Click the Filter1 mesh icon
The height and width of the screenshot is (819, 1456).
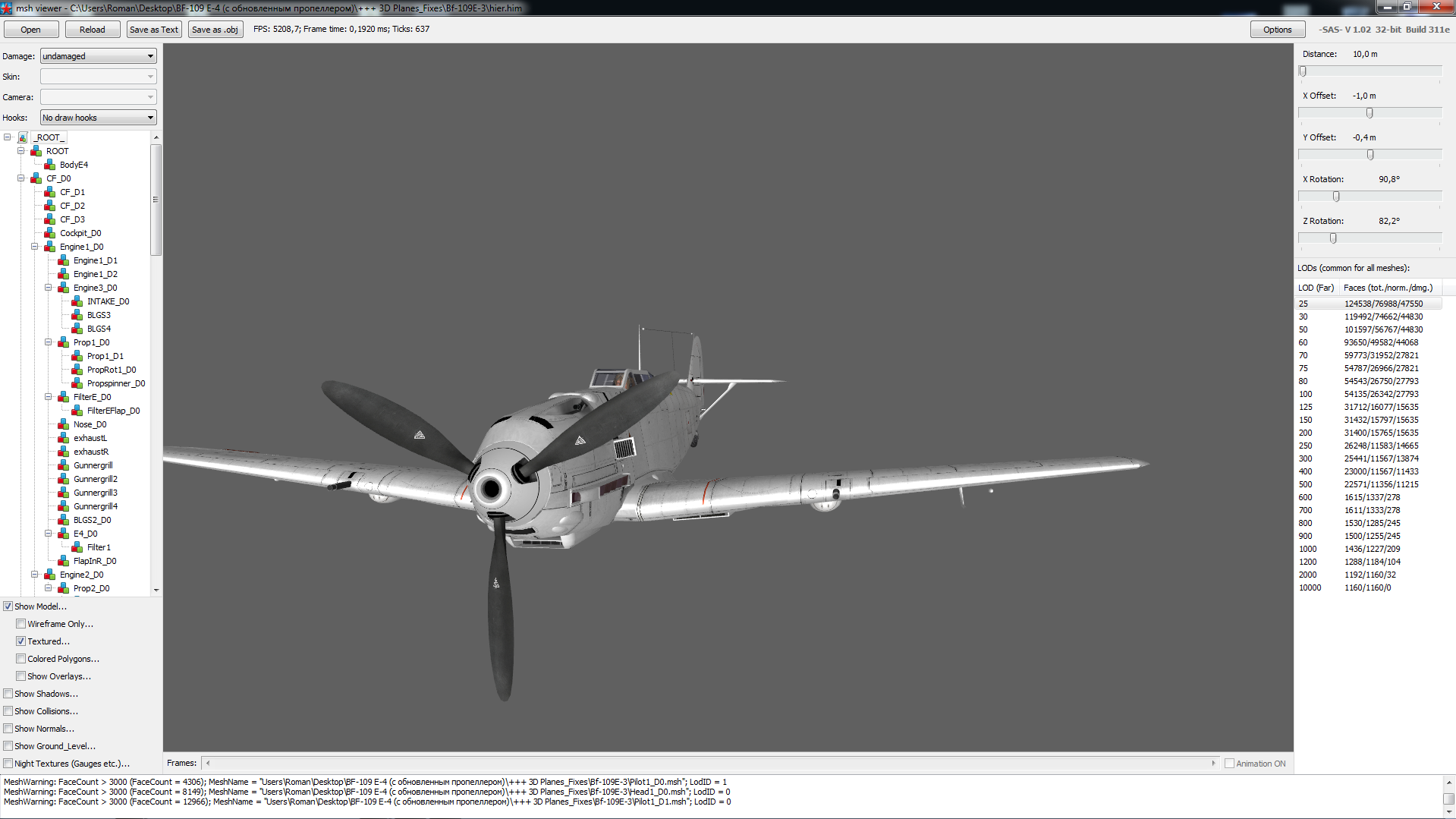point(77,547)
